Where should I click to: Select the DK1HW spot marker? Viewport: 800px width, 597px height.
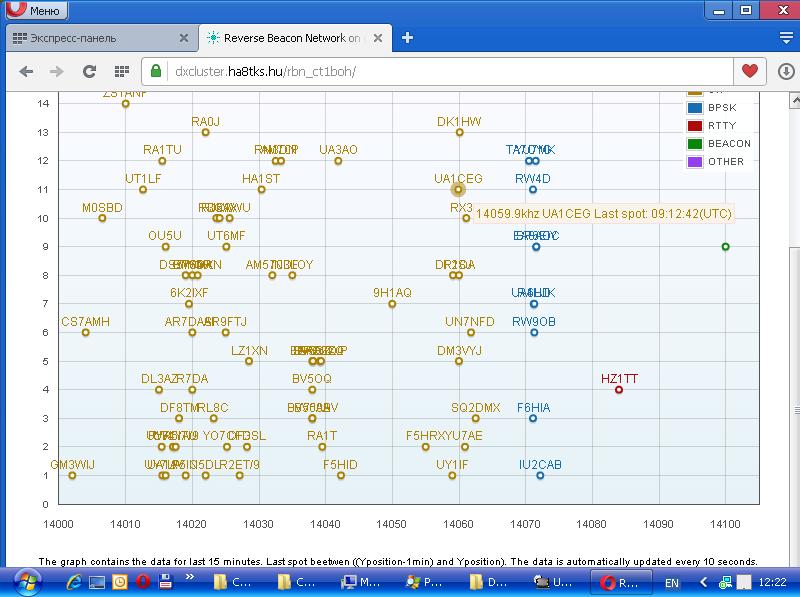tap(459, 132)
